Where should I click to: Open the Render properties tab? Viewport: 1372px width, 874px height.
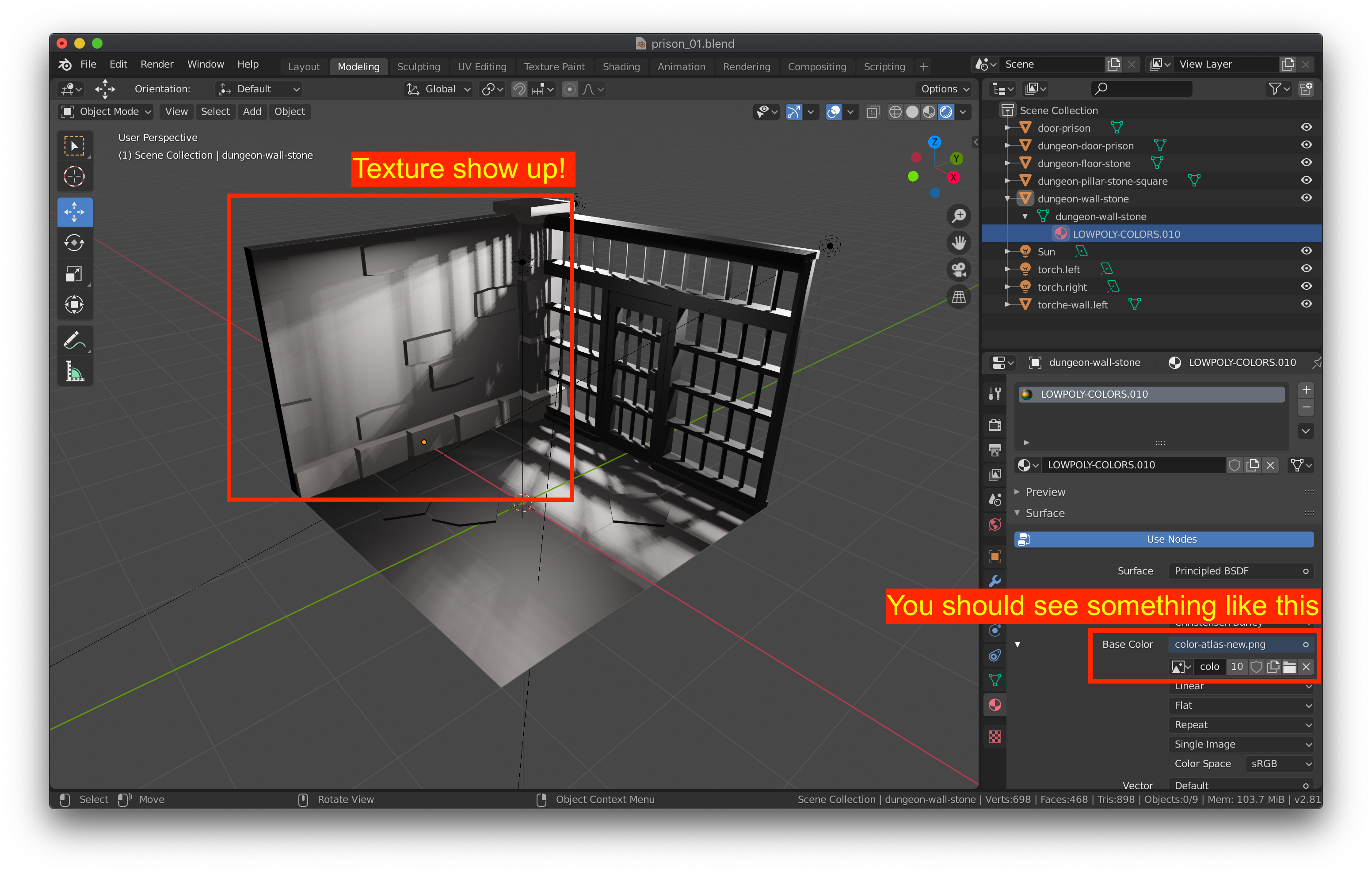995,425
